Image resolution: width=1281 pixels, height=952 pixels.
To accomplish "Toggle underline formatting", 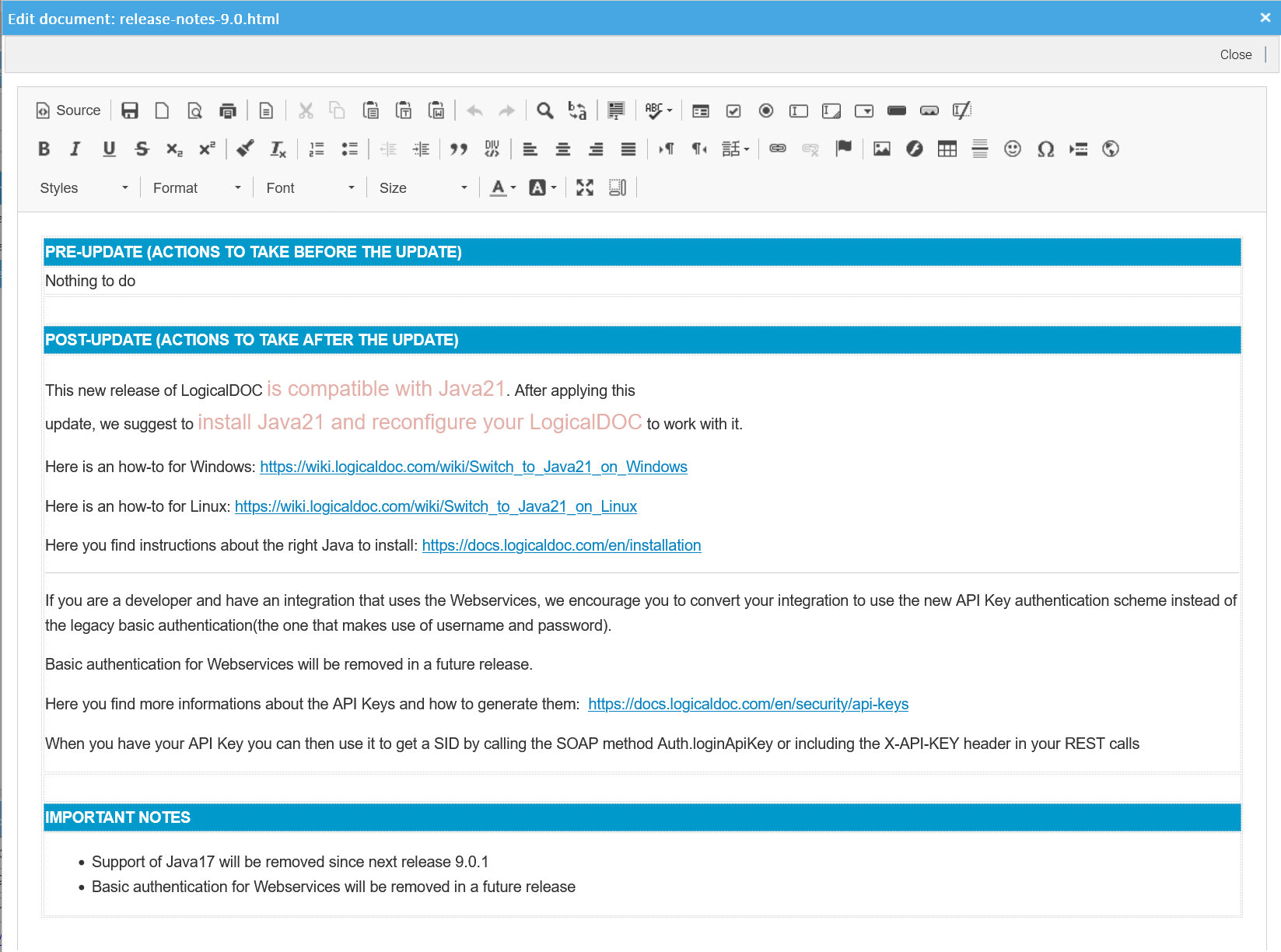I will (109, 149).
